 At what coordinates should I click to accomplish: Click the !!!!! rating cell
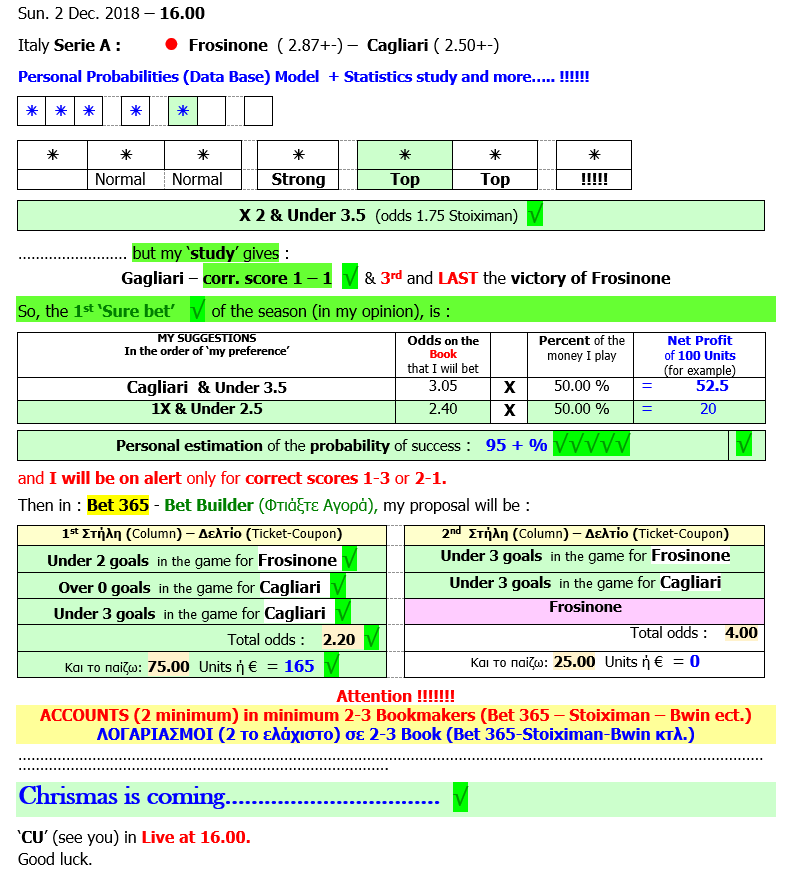[594, 179]
